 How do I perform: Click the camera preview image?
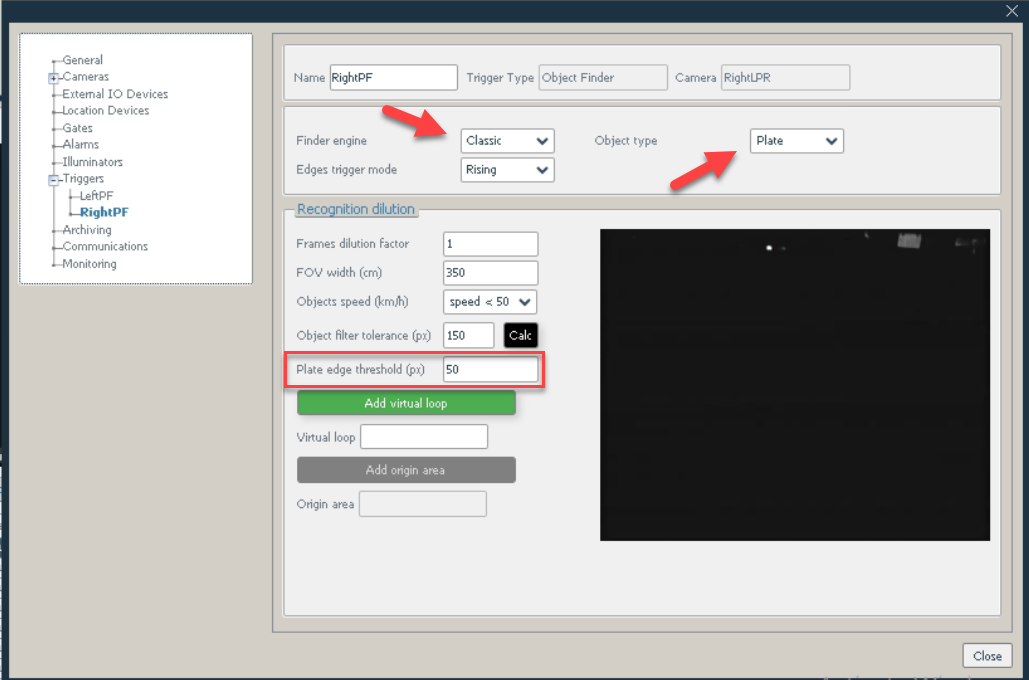pyautogui.click(x=795, y=384)
